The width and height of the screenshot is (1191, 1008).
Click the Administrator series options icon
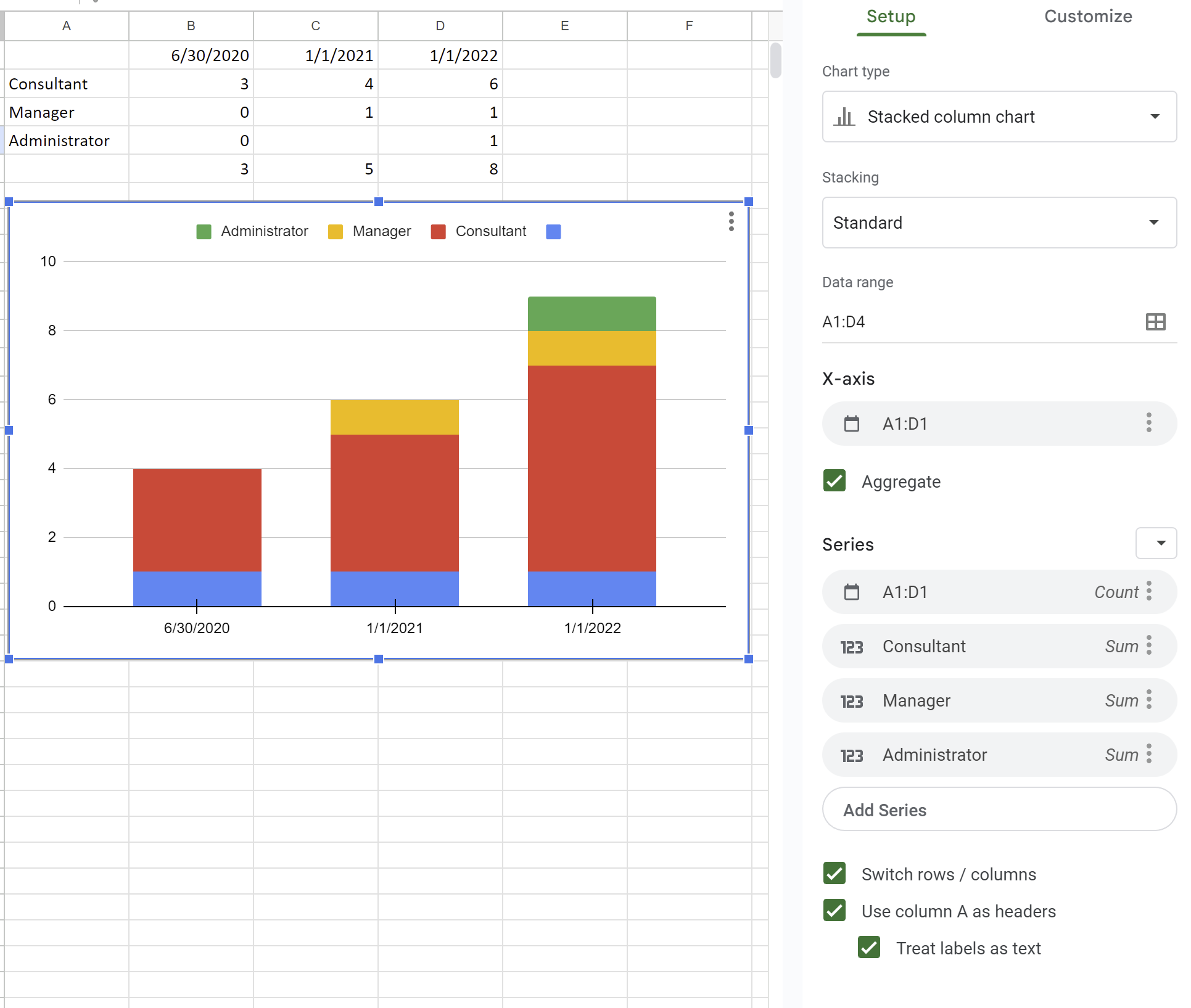coord(1155,755)
